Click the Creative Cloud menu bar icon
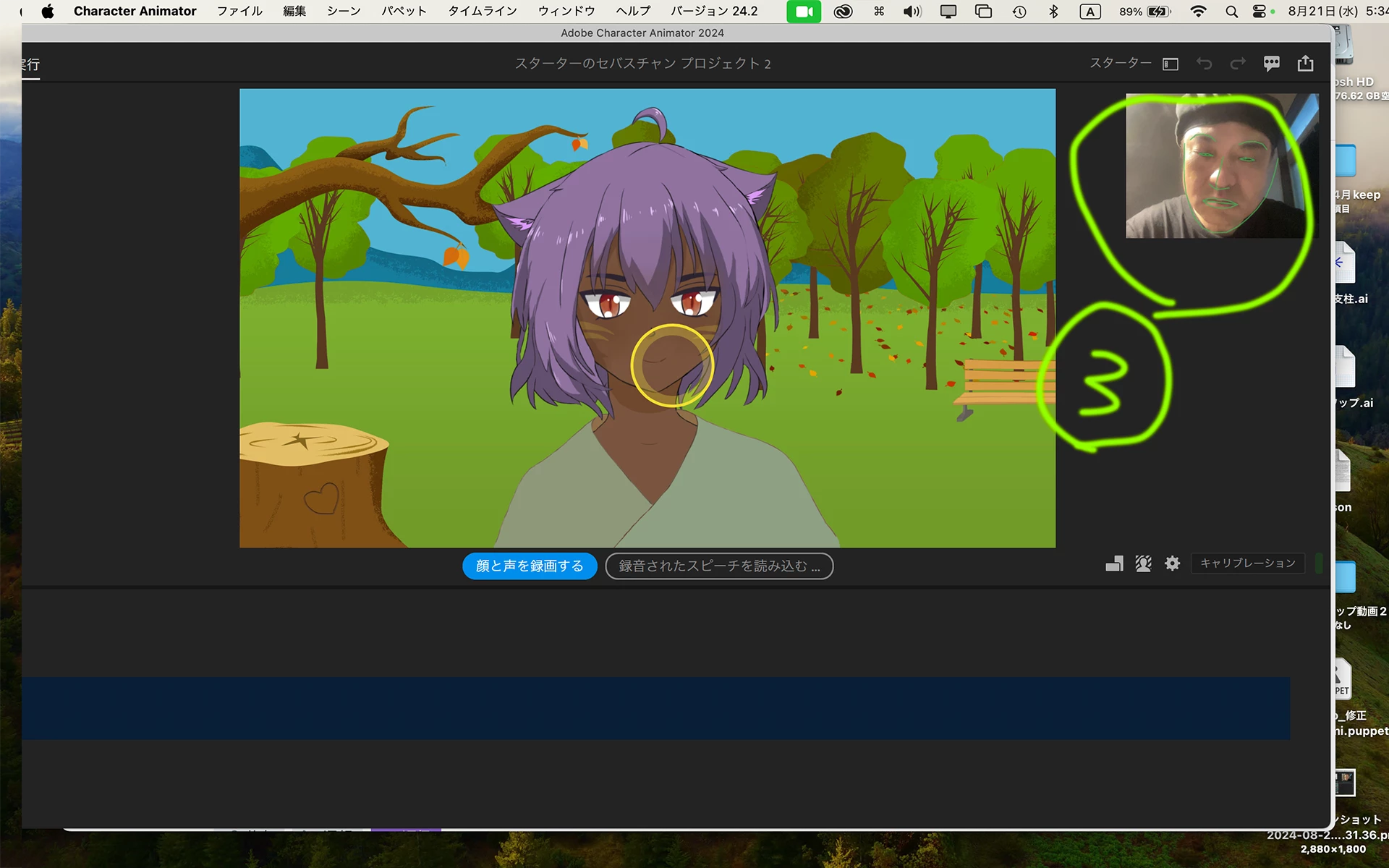Image resolution: width=1389 pixels, height=868 pixels. (x=843, y=11)
